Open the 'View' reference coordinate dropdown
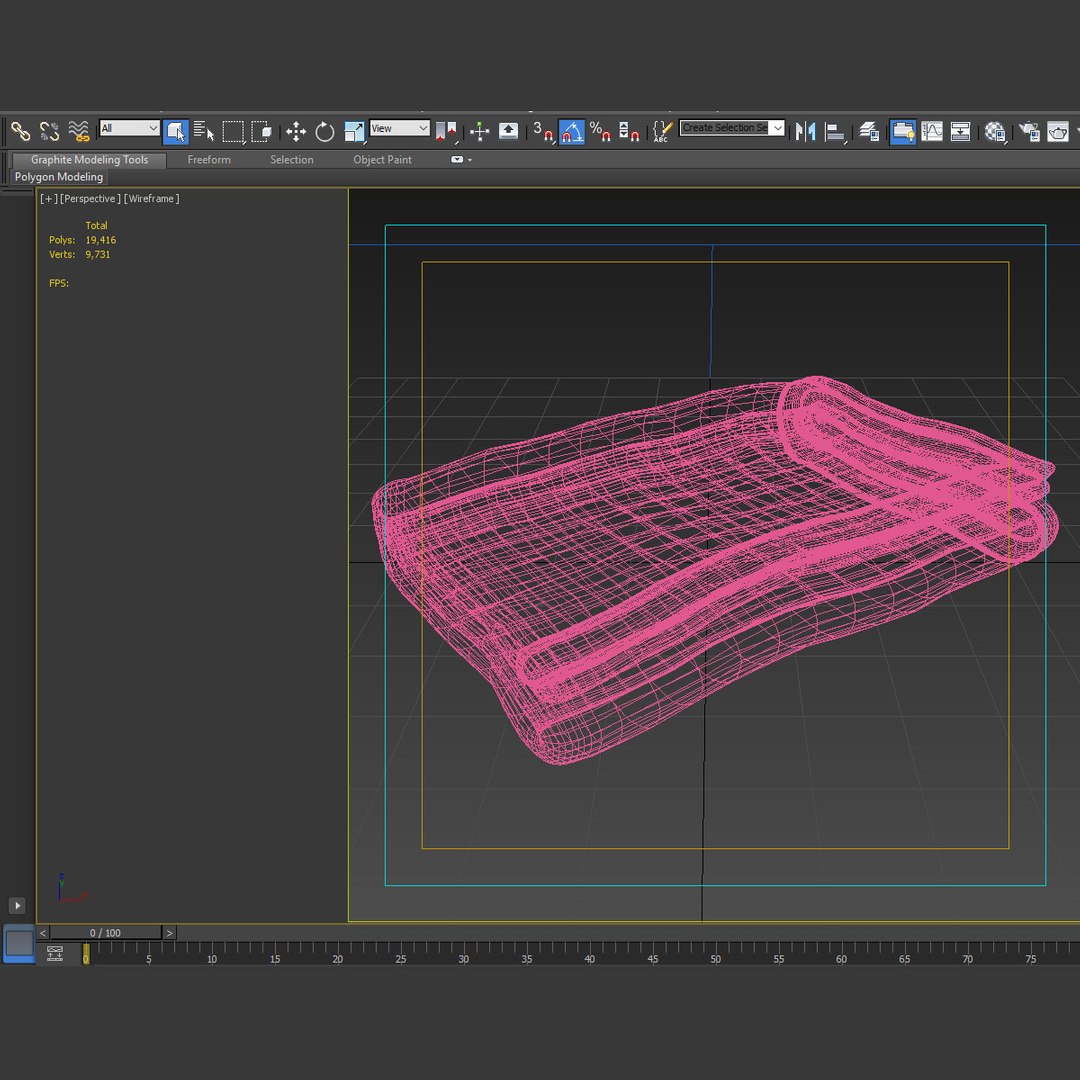The width and height of the screenshot is (1080, 1080). click(399, 128)
